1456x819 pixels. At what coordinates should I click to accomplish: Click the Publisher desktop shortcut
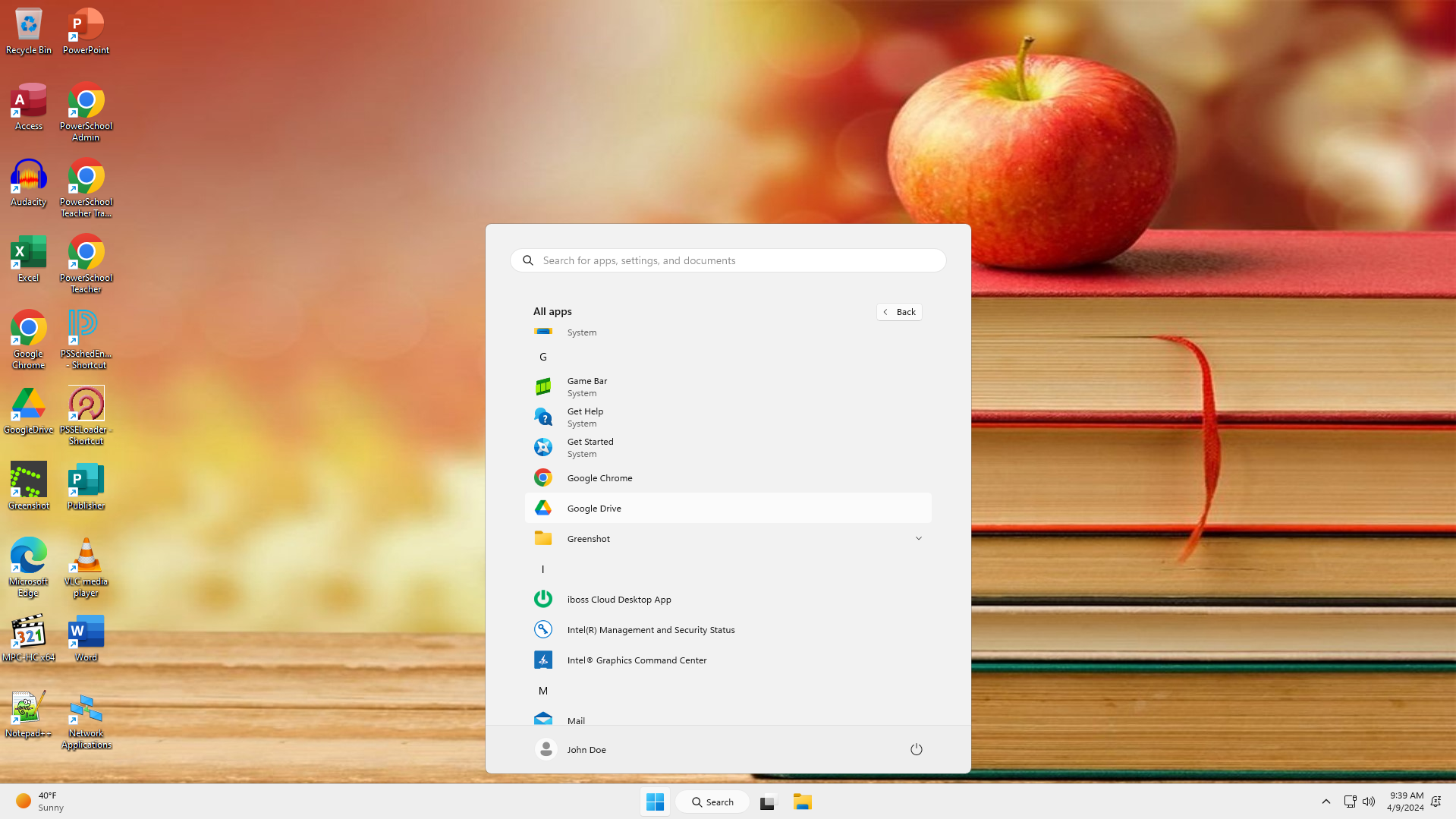tap(86, 487)
